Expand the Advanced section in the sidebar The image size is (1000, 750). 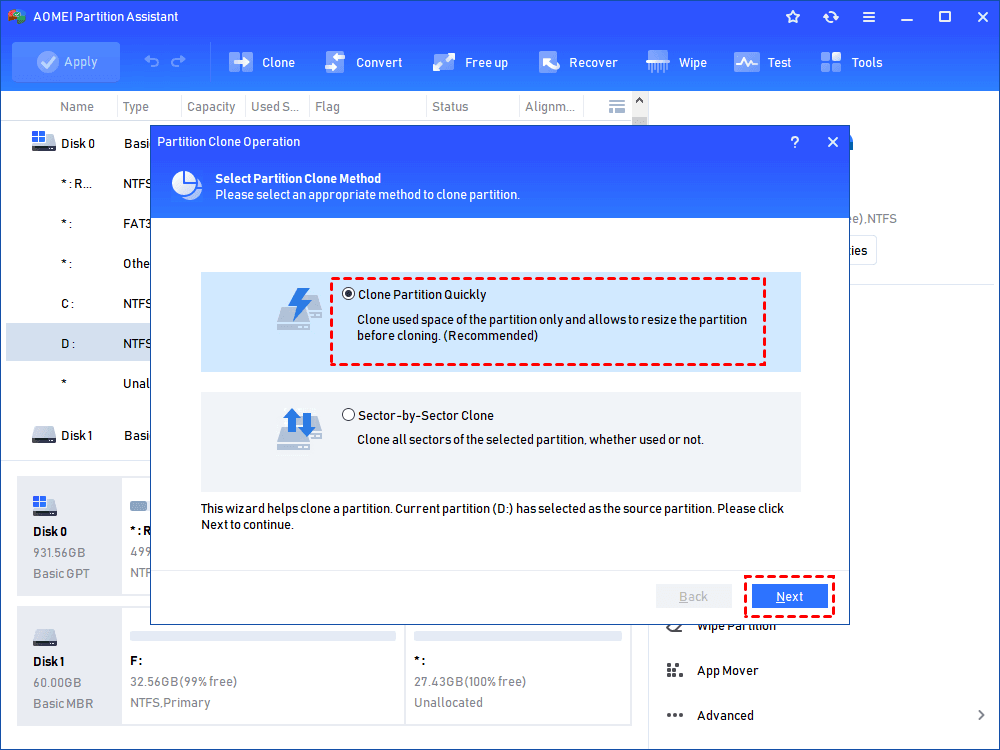pos(725,715)
